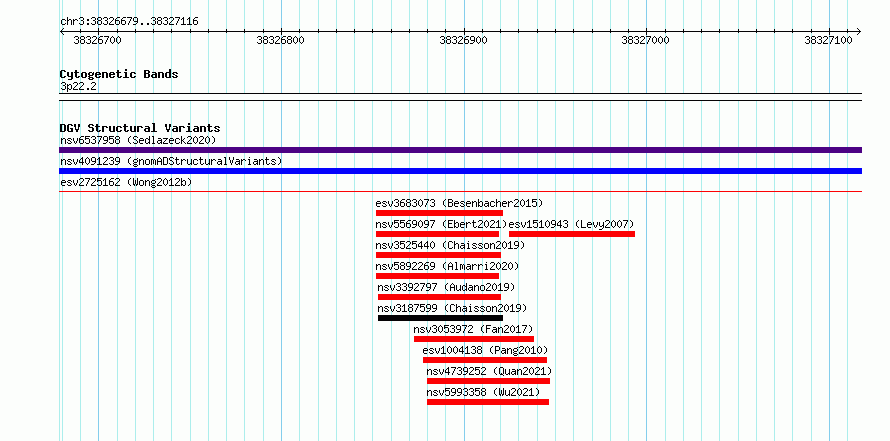Click the nsv3053972 (Fan2017) label

click(x=473, y=329)
